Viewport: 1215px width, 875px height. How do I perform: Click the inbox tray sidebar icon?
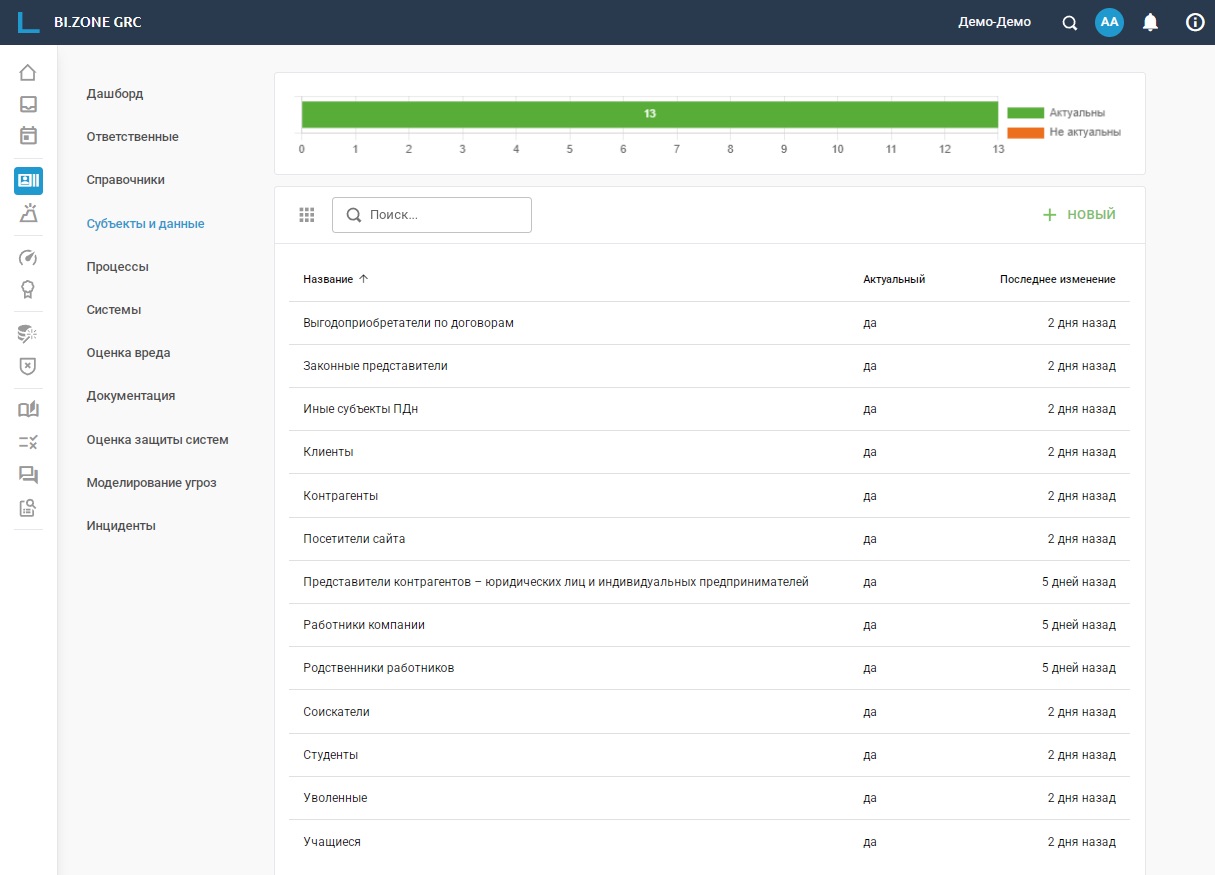pyautogui.click(x=28, y=104)
